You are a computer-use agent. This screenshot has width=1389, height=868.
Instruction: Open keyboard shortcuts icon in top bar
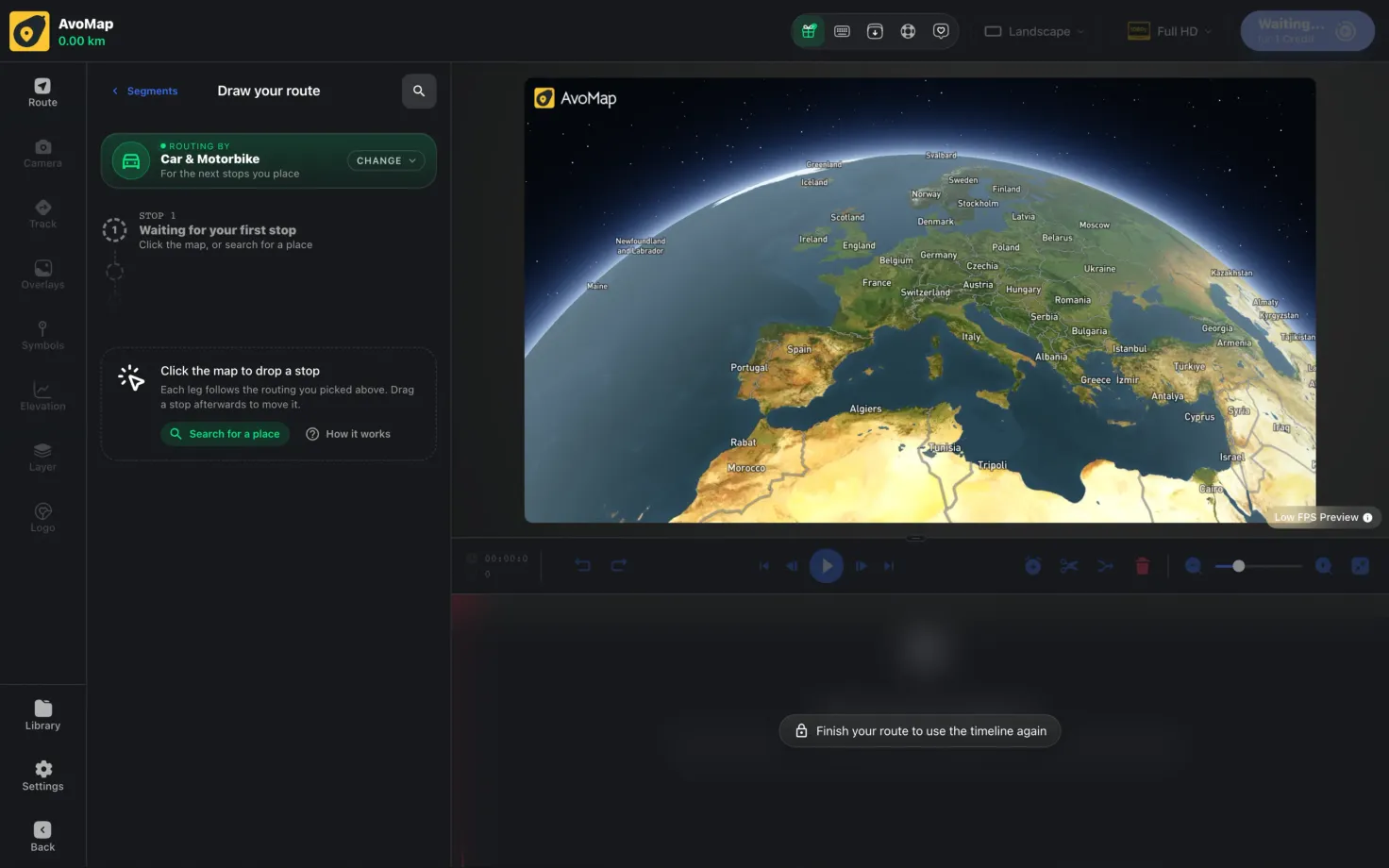click(x=842, y=31)
